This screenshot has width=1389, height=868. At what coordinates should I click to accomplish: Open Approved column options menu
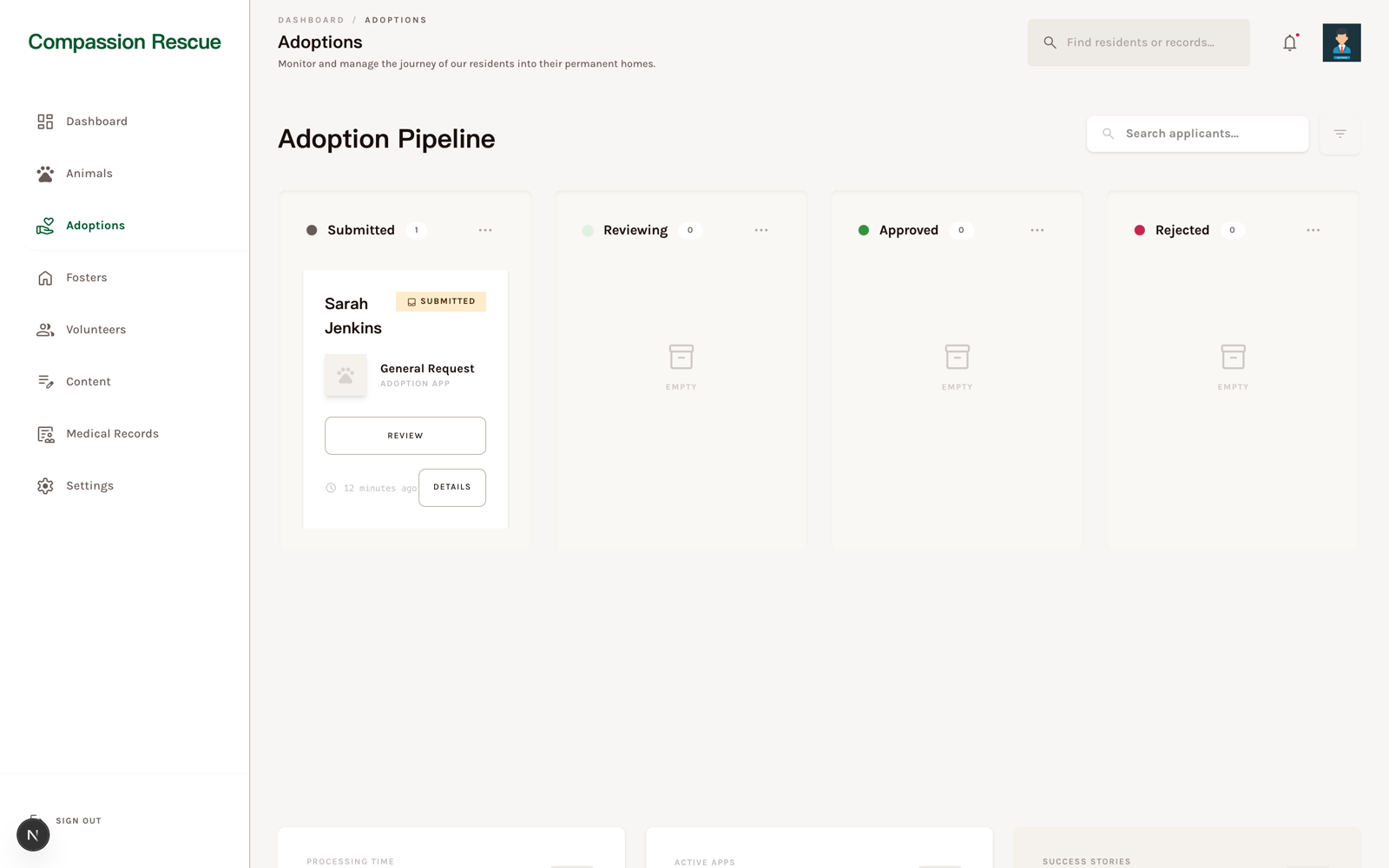tap(1037, 230)
